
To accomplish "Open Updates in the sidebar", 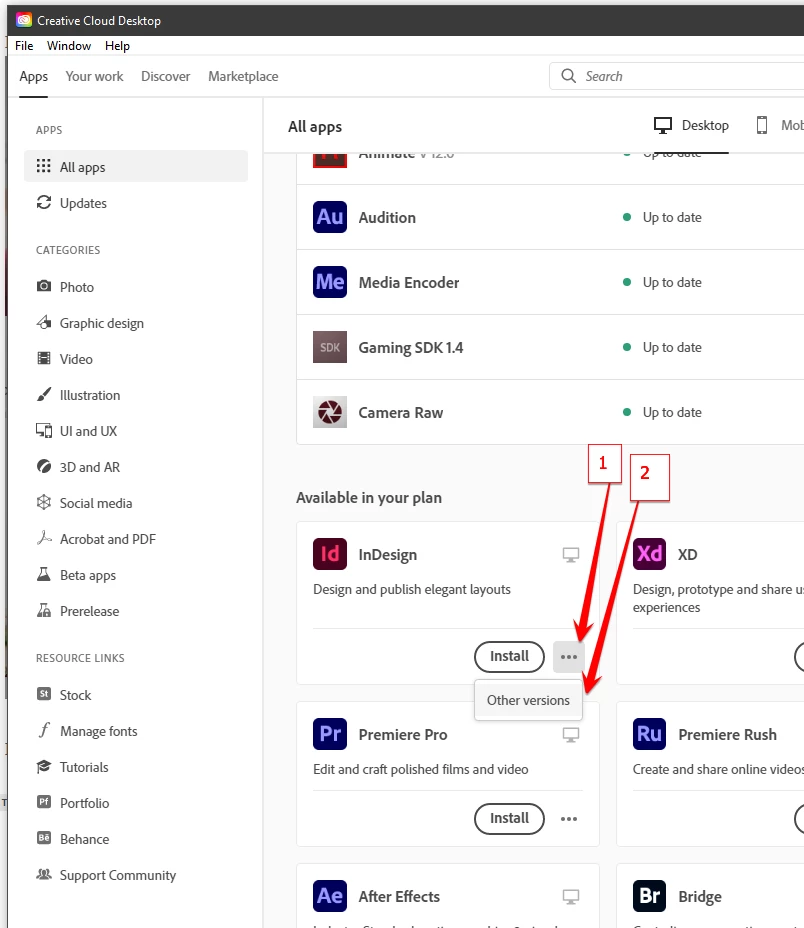I will [83, 203].
